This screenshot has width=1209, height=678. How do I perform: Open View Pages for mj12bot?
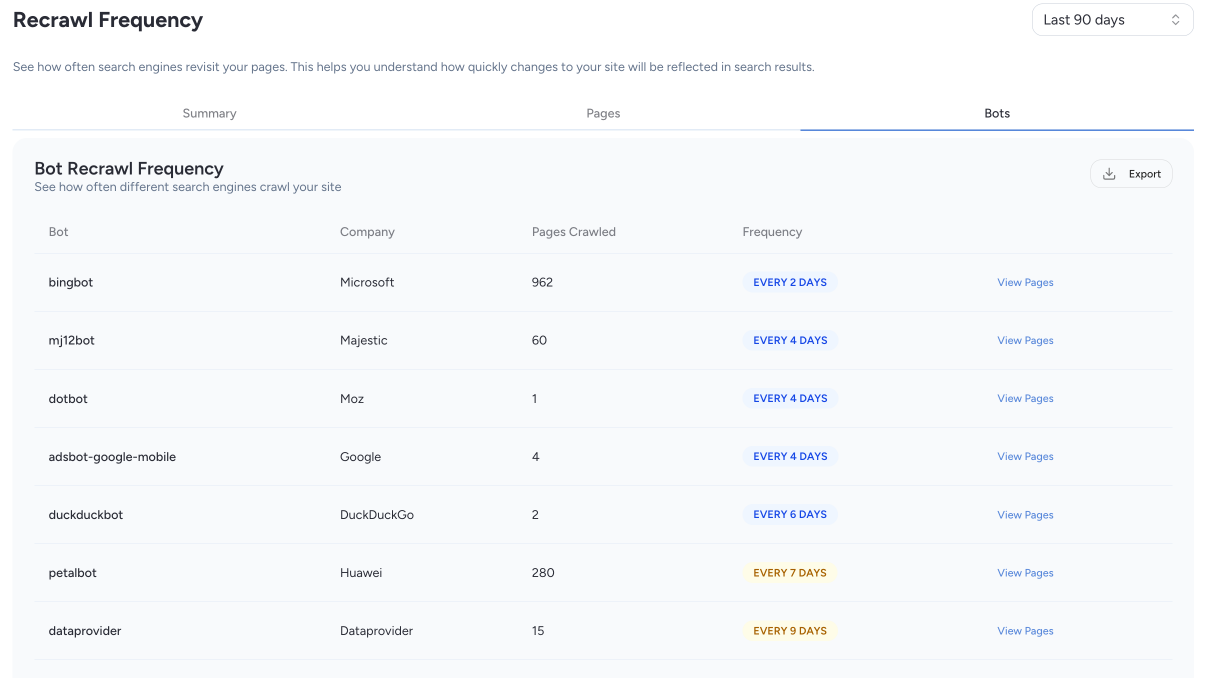pos(1025,341)
